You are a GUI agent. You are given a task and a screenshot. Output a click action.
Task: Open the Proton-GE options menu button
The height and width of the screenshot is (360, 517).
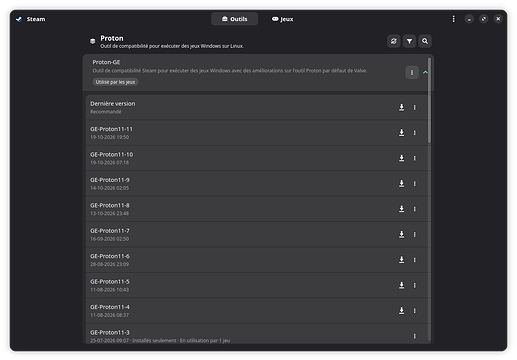coord(412,72)
